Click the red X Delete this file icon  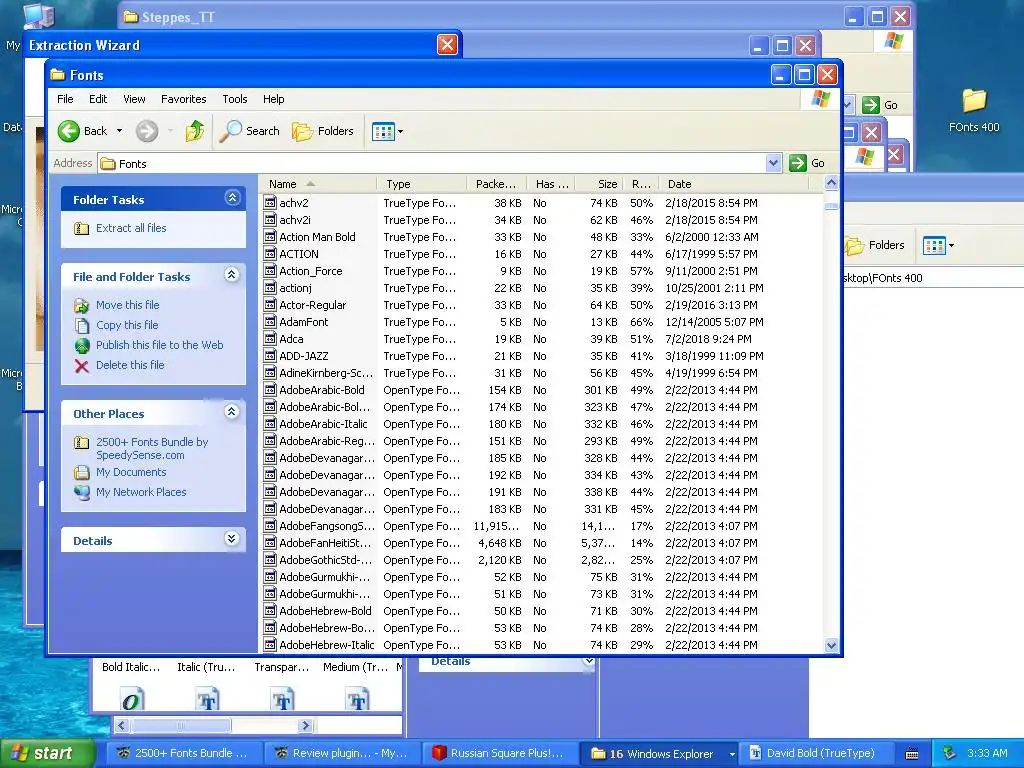pos(82,366)
